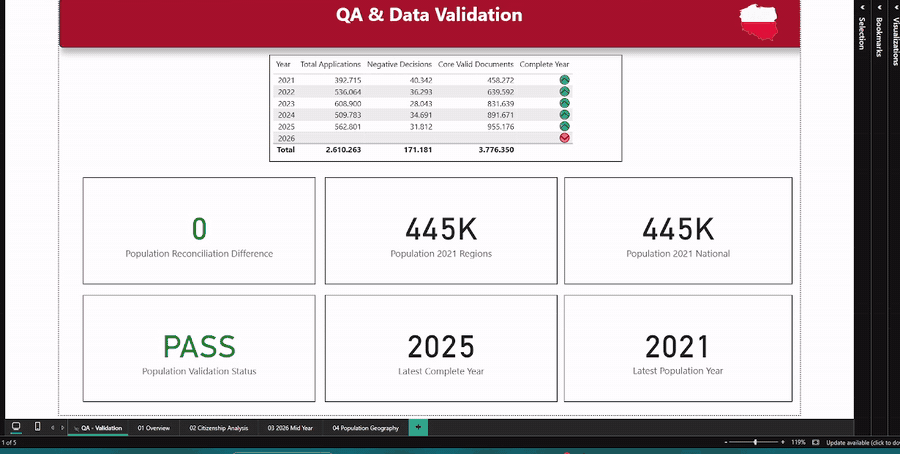900x454 pixels.
Task: Add a new report page
Action: click(418, 427)
